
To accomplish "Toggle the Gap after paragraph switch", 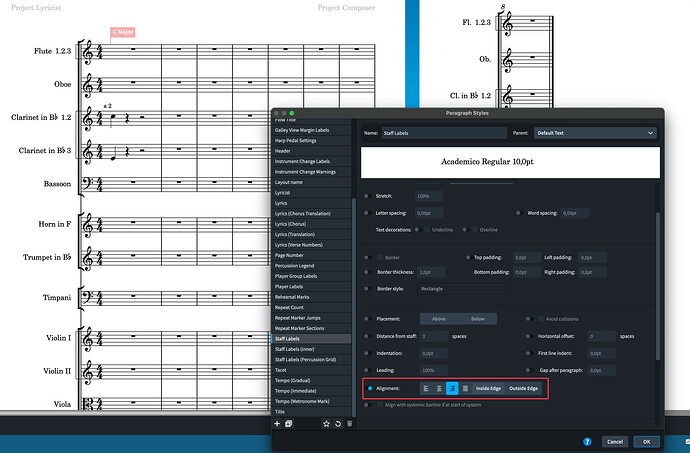I will tap(529, 370).
